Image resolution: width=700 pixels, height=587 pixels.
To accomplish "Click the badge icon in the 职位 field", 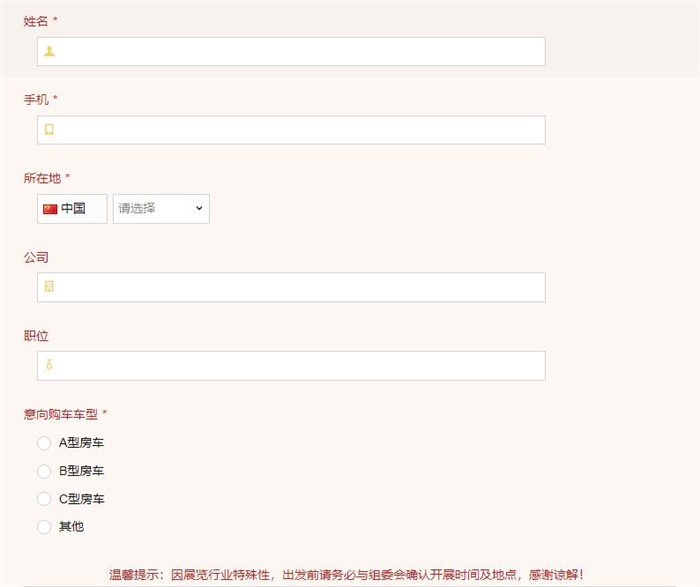I will point(49,365).
